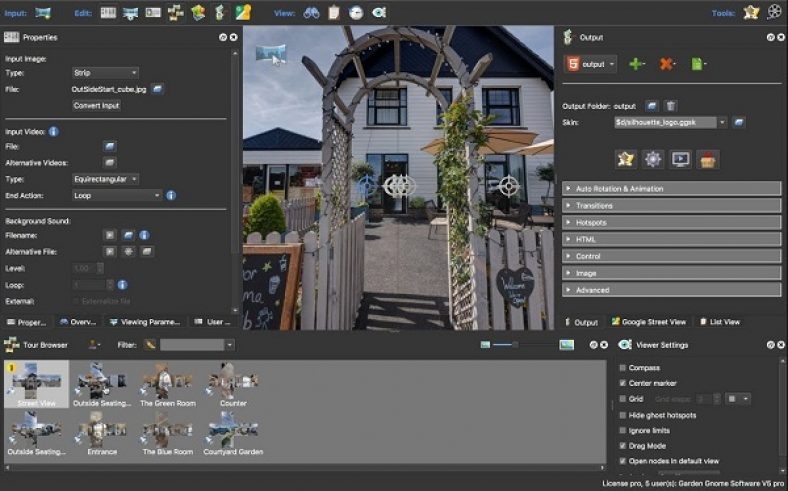Click the Select Input panorama icon
Viewport: 788px width, 491px height.
click(43, 12)
